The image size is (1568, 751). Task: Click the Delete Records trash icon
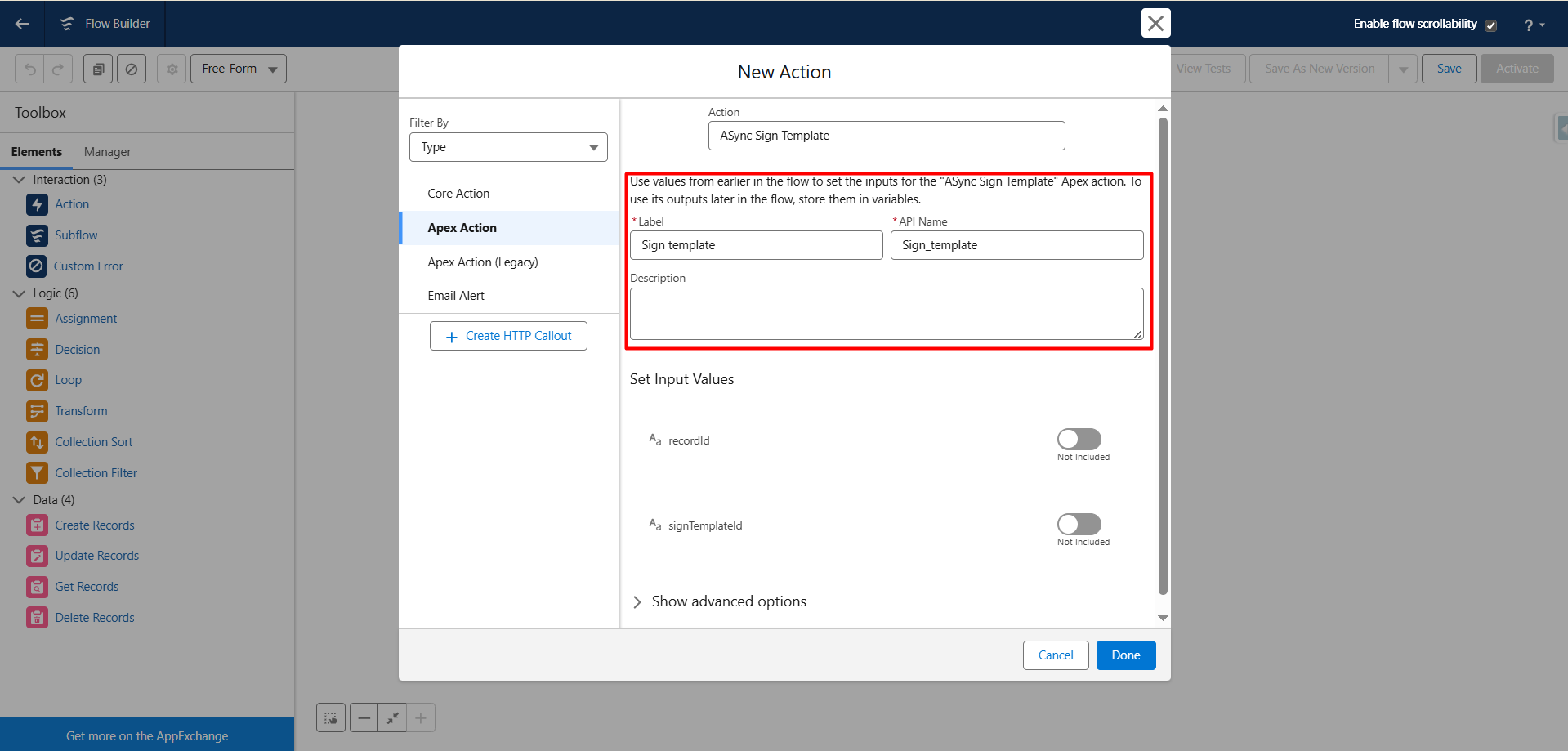tap(37, 618)
